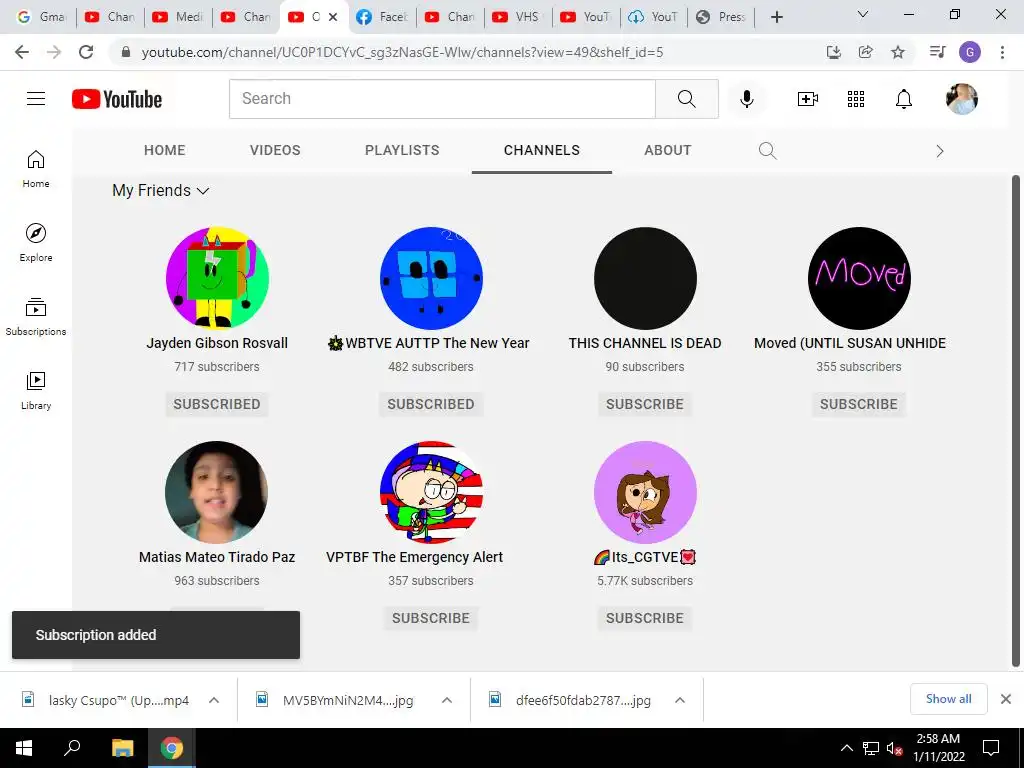Image resolution: width=1024 pixels, height=768 pixels.
Task: Switch to the ABOUT tab
Action: [667, 150]
